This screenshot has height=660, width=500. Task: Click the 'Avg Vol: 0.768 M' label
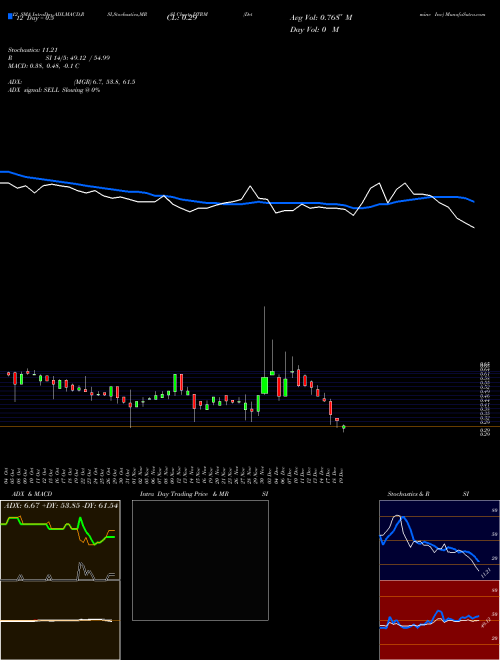(x=321, y=18)
